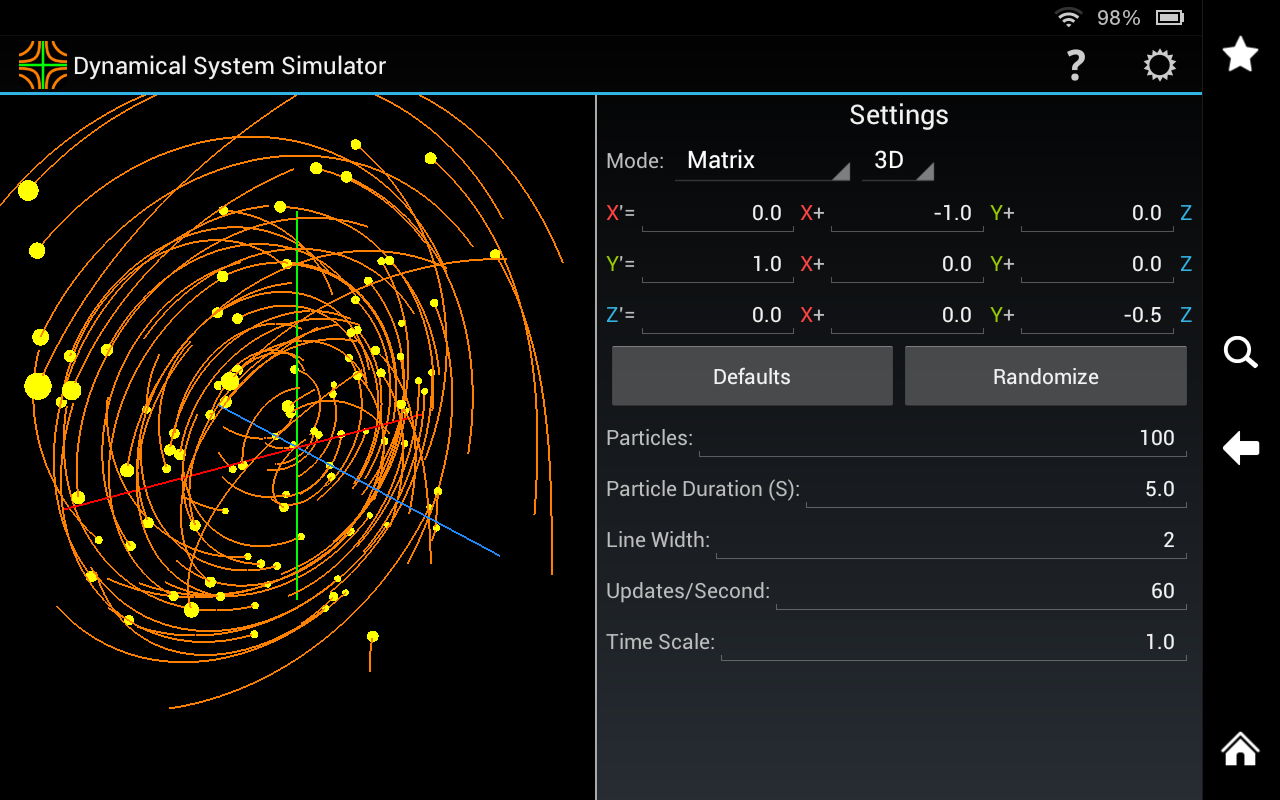Image resolution: width=1280 pixels, height=800 pixels.
Task: Expand the Mode selector options
Action: point(762,160)
